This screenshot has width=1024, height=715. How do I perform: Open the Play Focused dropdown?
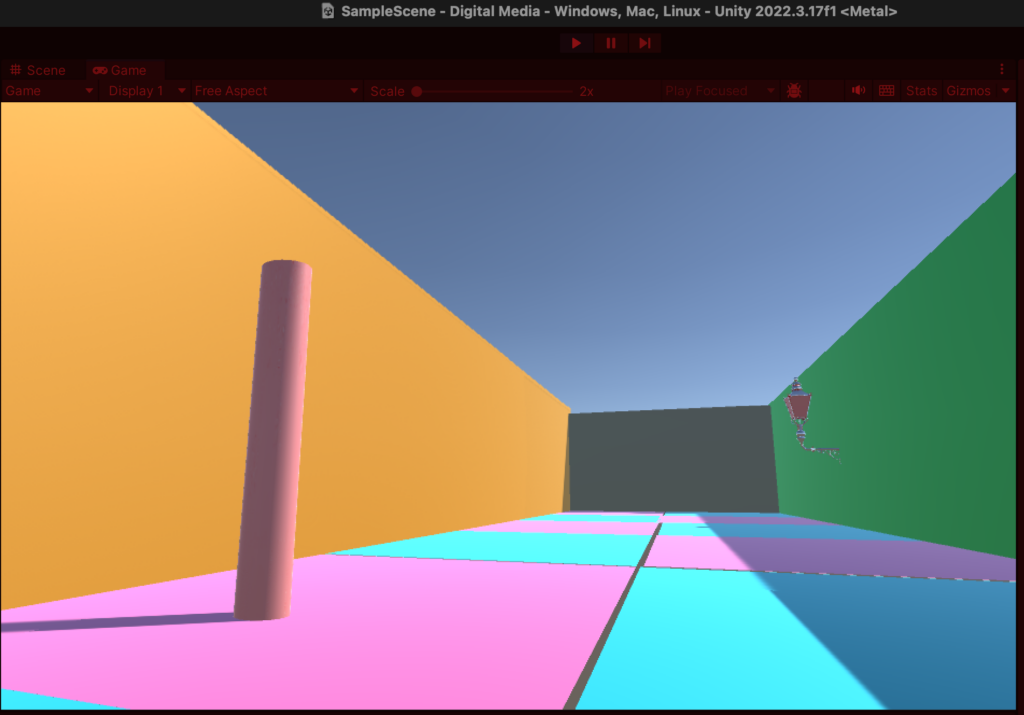(x=720, y=91)
